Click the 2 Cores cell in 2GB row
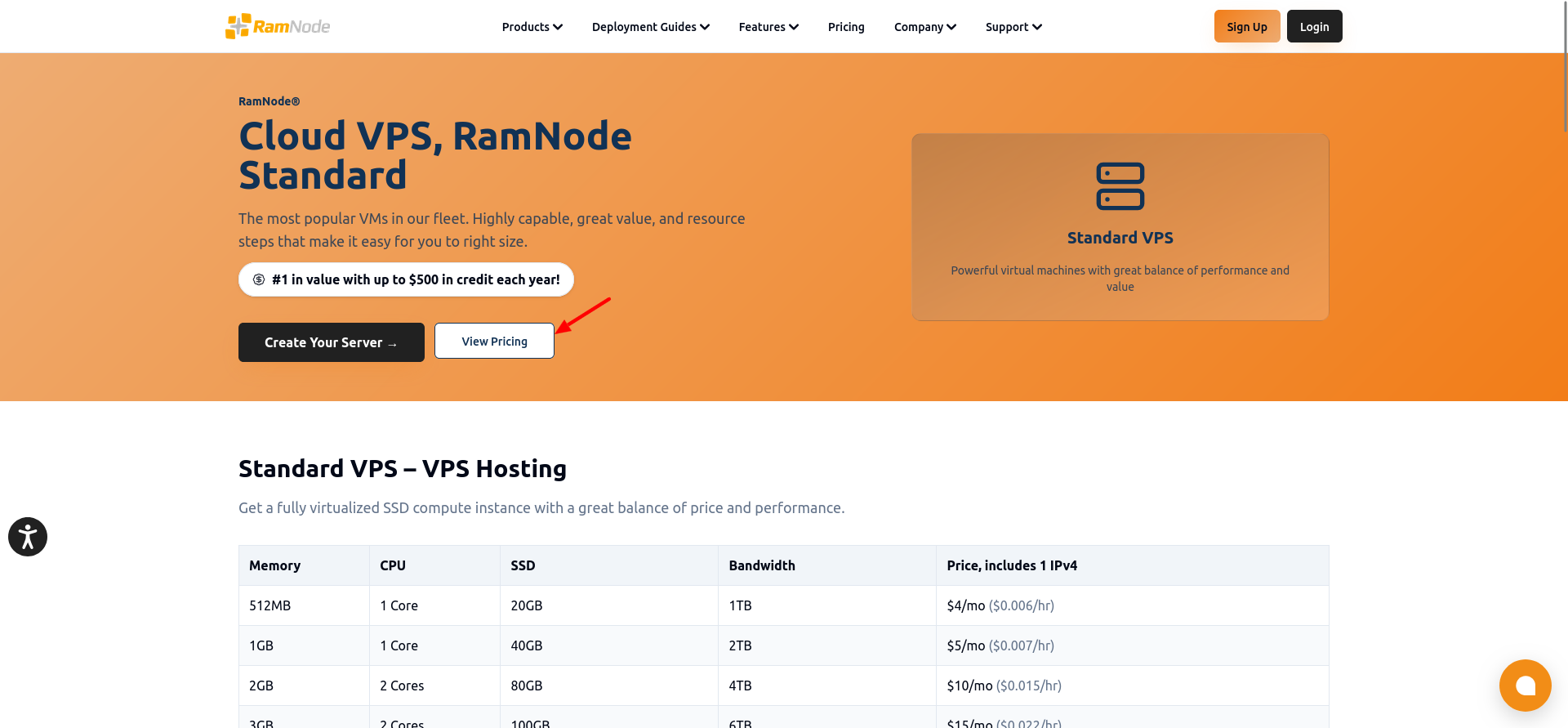Screen dimensions: 1568x728 pyautogui.click(x=434, y=686)
